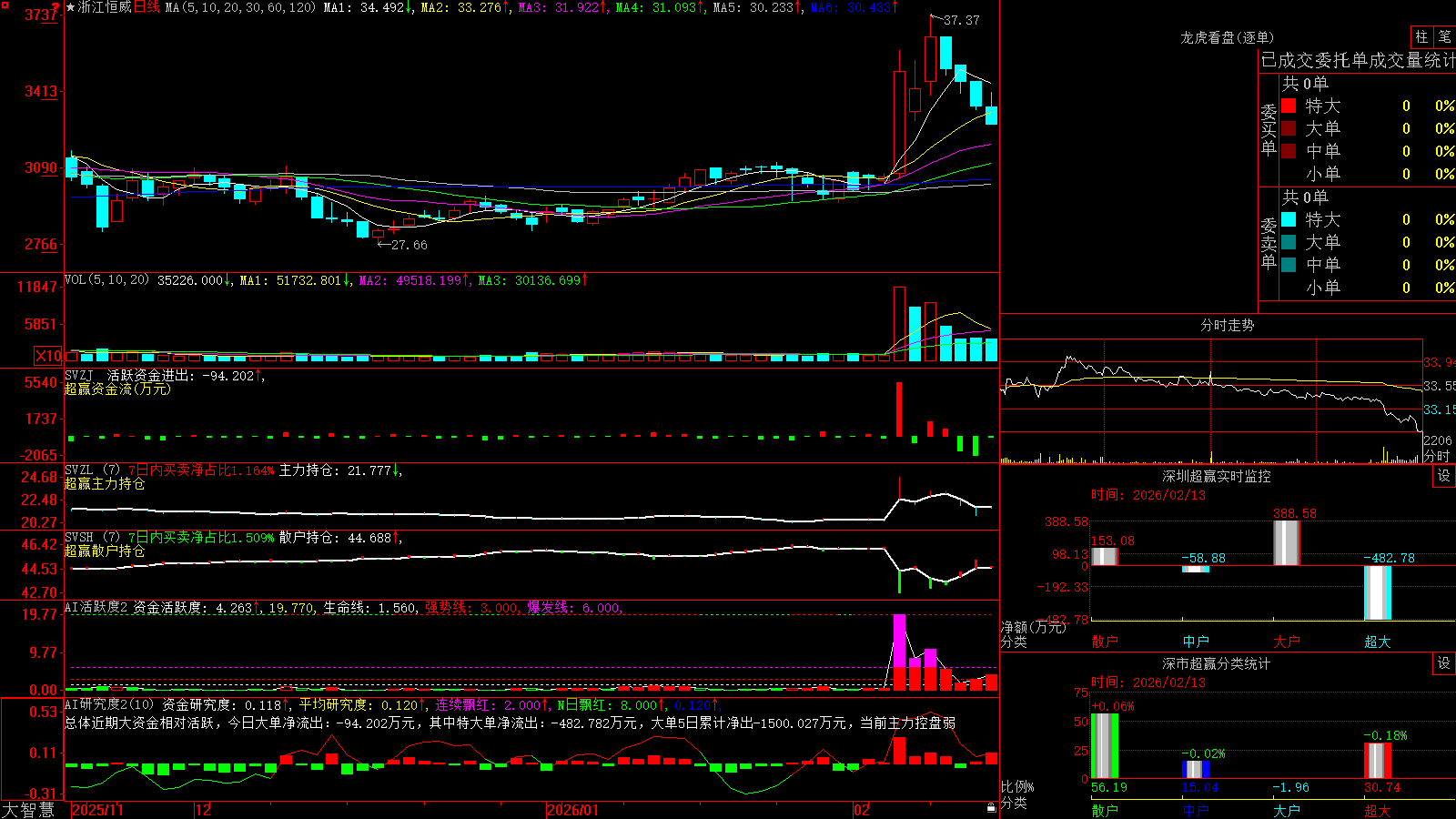Click the 已成交委托单成交量统计 header
This screenshot has height=819, width=1456.
1358,60
